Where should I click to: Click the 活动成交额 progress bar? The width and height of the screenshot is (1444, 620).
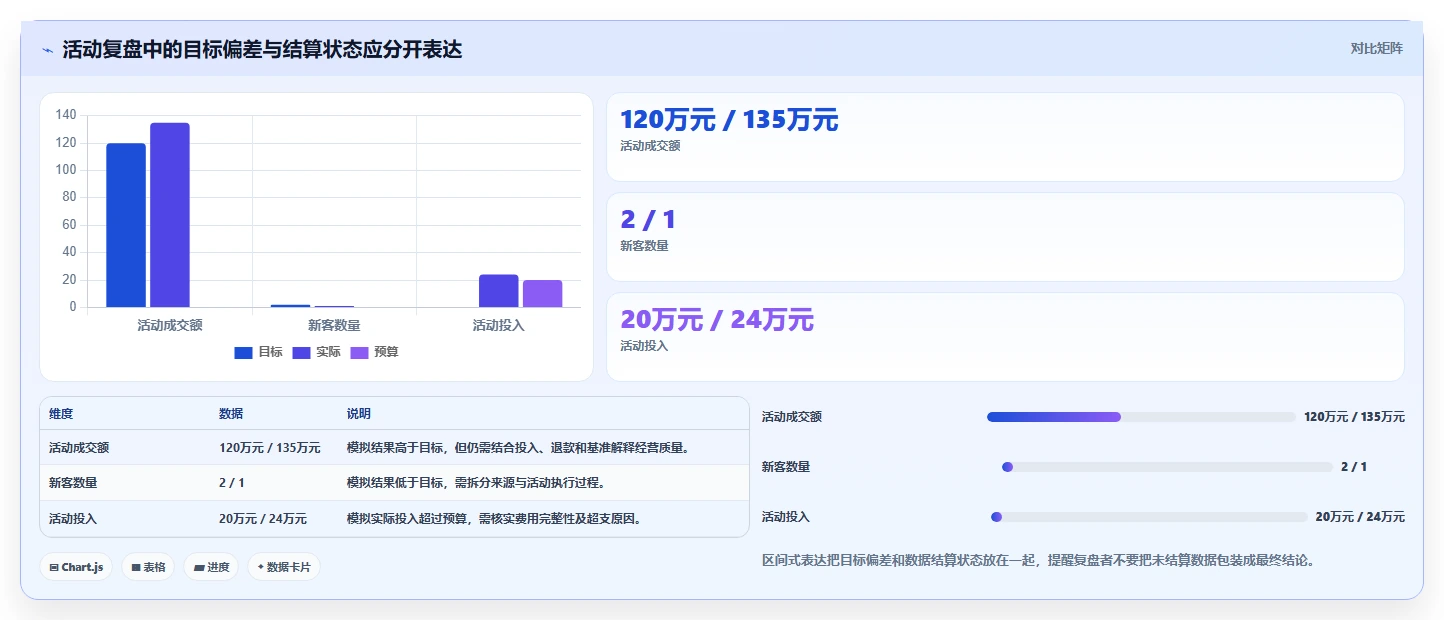point(1141,417)
